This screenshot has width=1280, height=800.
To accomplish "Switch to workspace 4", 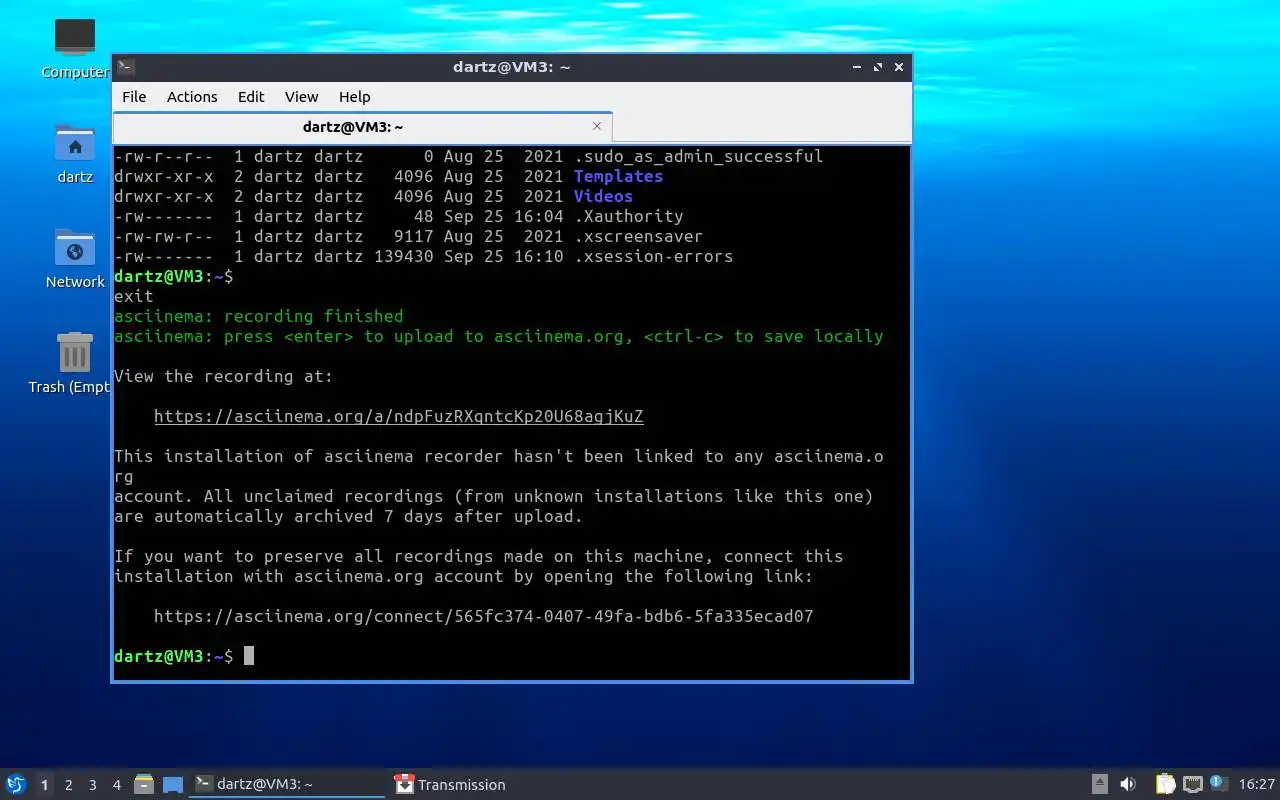I will pos(116,785).
